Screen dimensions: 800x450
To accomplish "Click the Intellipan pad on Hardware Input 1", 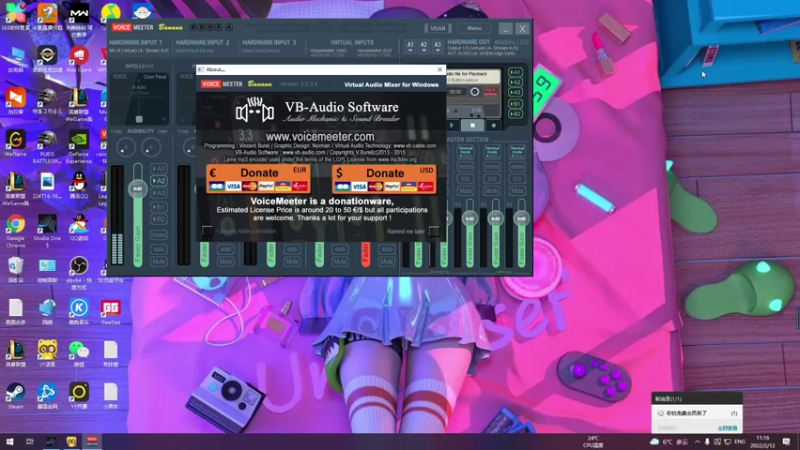I will tap(139, 98).
